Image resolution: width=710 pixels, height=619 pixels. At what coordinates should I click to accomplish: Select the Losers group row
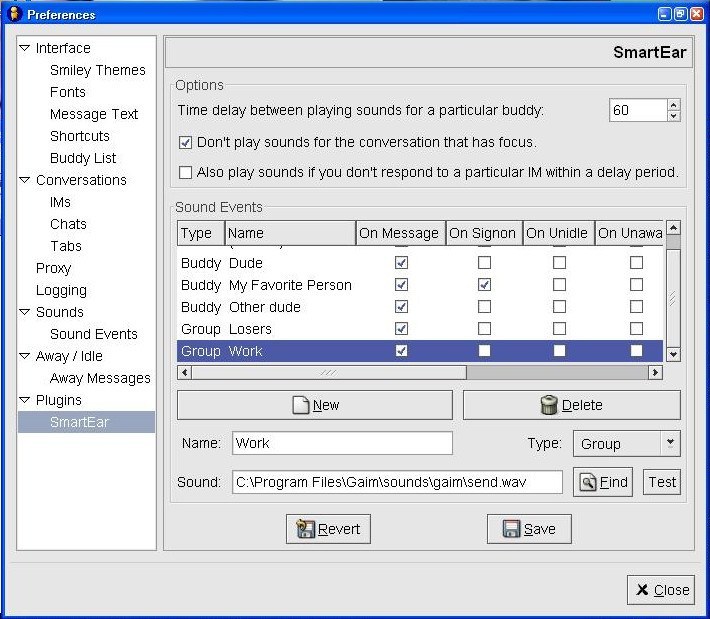pyautogui.click(x=420, y=329)
